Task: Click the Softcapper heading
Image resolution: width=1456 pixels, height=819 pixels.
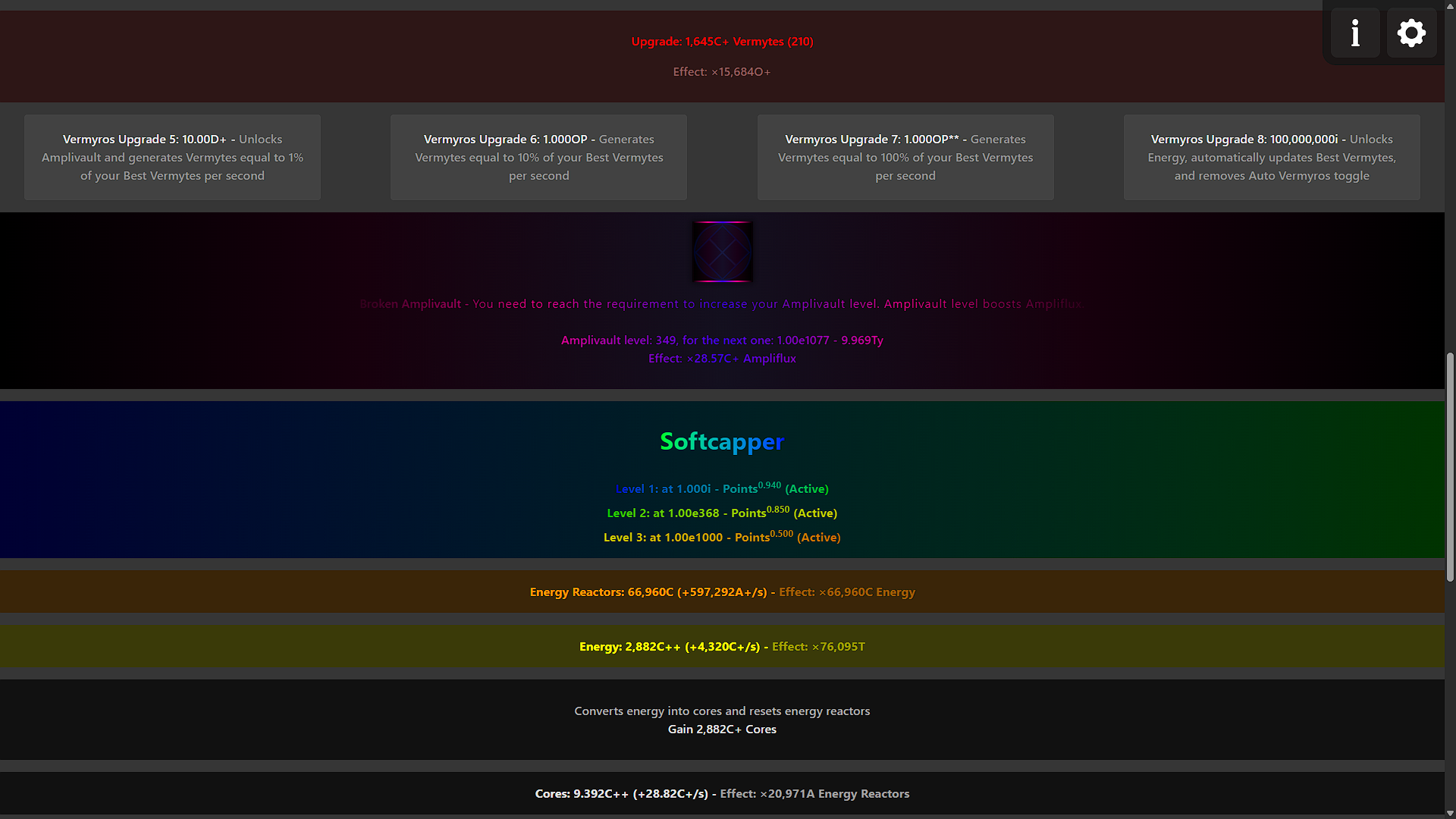Action: pos(722,441)
